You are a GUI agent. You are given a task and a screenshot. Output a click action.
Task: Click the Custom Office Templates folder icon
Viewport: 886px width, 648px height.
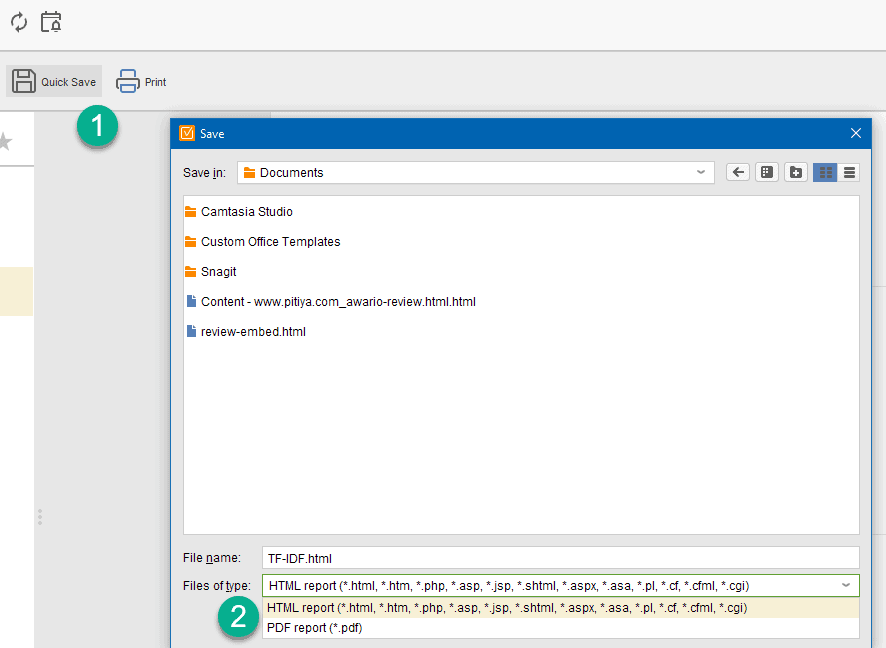pos(190,242)
